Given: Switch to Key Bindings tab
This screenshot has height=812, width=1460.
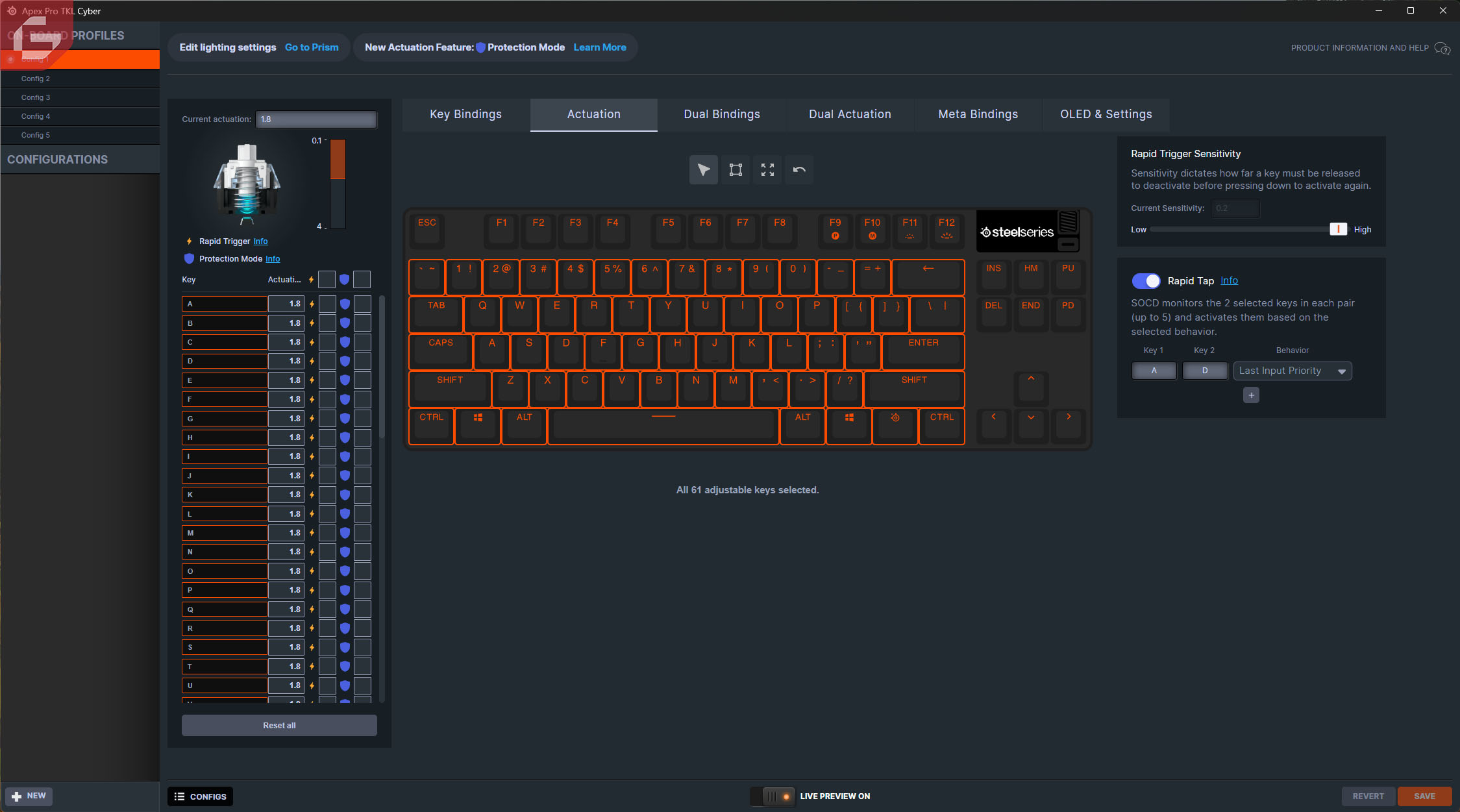Looking at the screenshot, I should [465, 115].
